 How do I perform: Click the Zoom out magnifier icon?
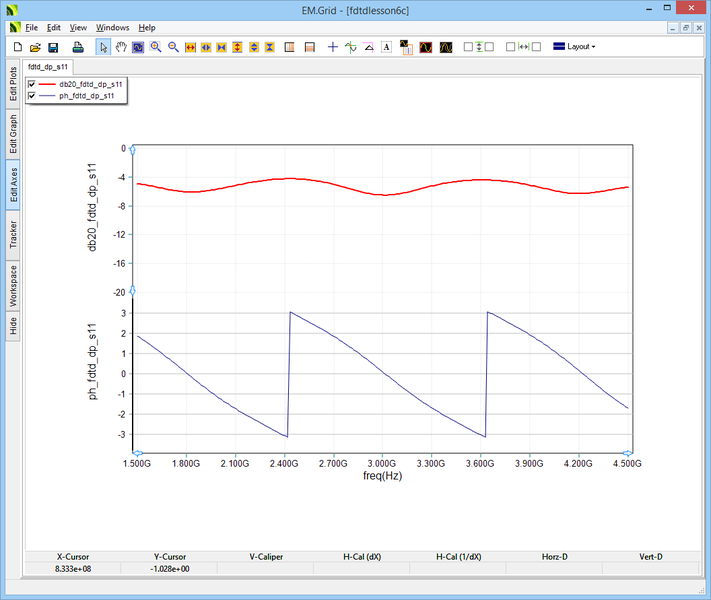173,47
